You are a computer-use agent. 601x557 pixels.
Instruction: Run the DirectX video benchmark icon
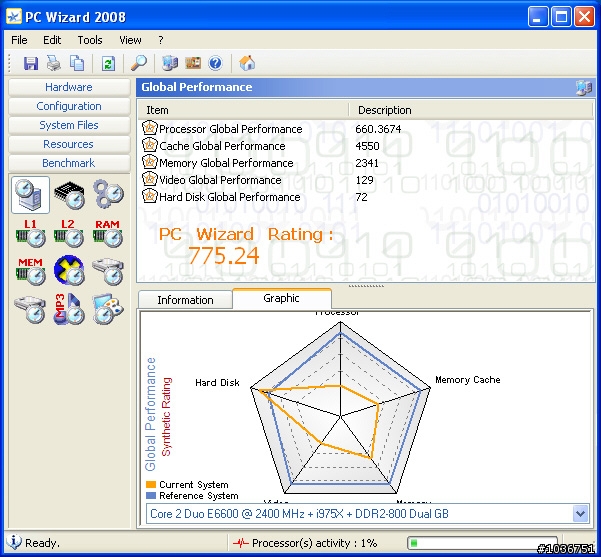tap(69, 271)
